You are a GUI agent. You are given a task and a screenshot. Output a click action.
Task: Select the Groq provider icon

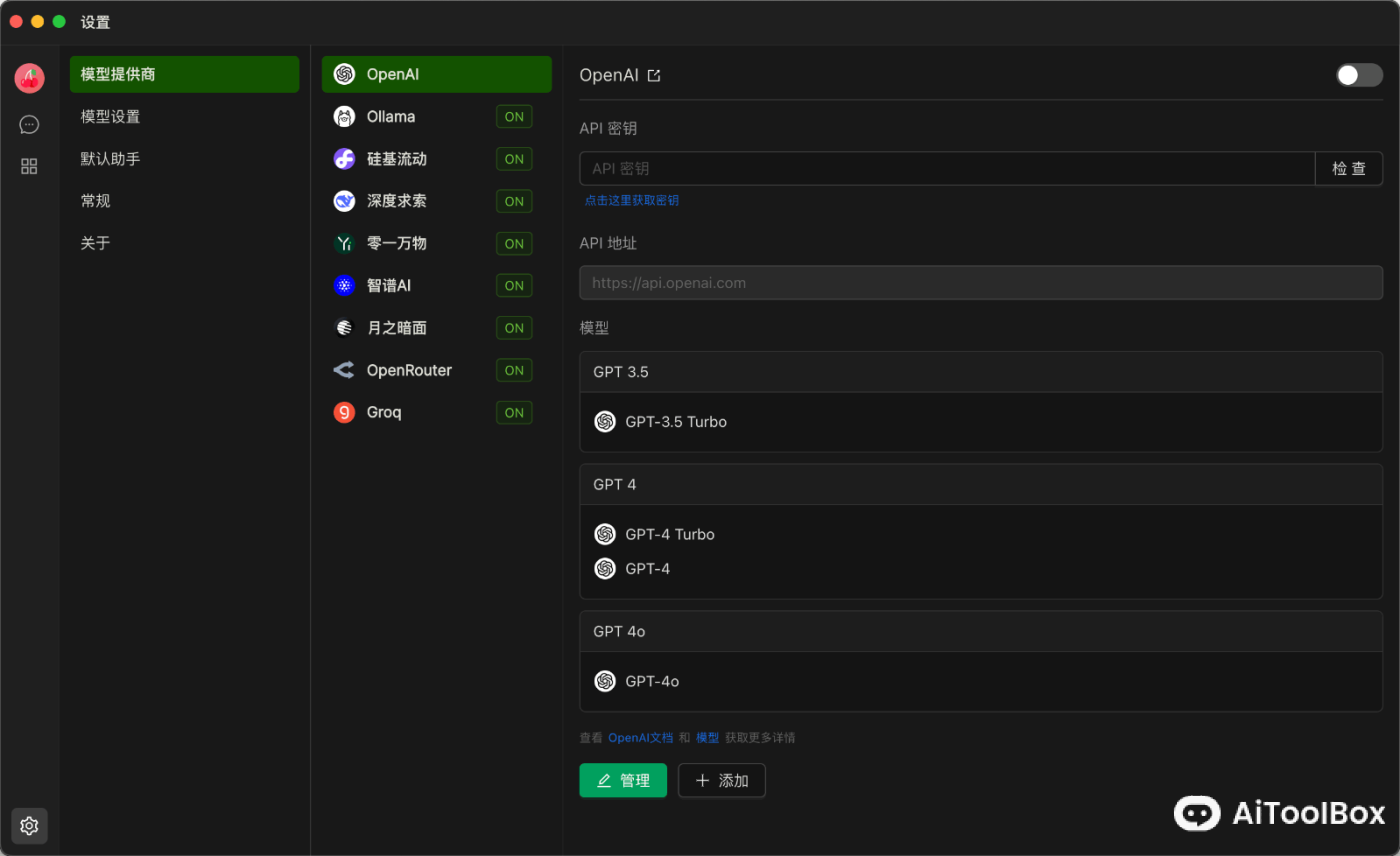tap(345, 412)
